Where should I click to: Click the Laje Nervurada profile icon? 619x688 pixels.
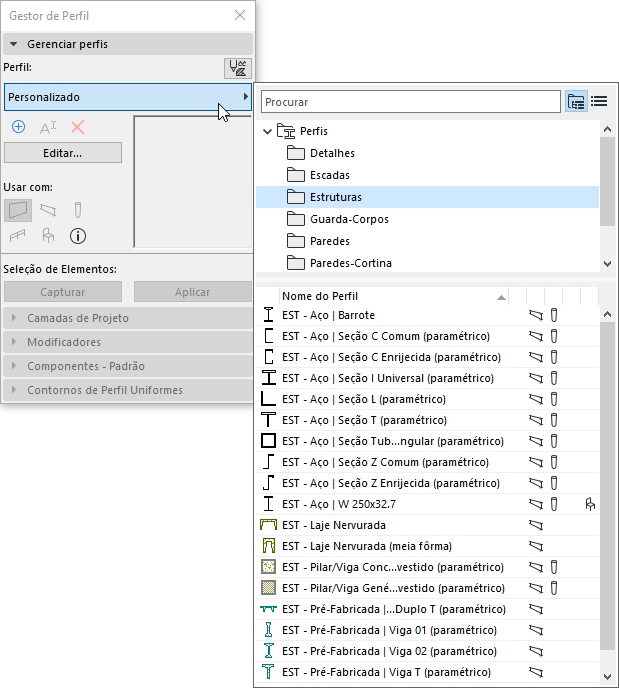[x=268, y=525]
